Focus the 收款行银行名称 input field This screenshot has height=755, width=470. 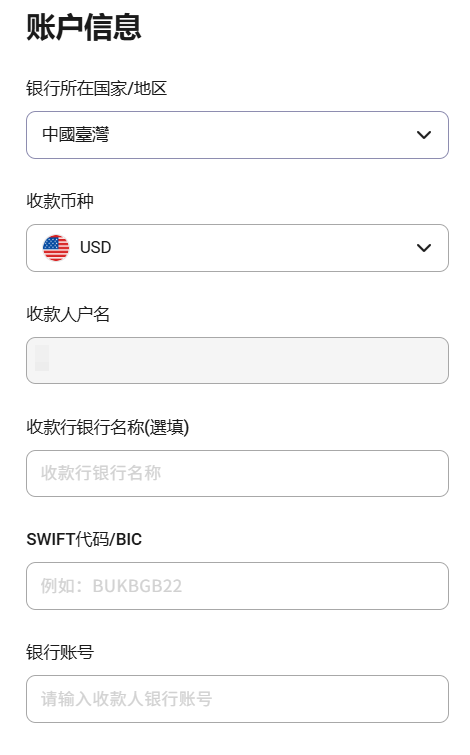coord(237,473)
